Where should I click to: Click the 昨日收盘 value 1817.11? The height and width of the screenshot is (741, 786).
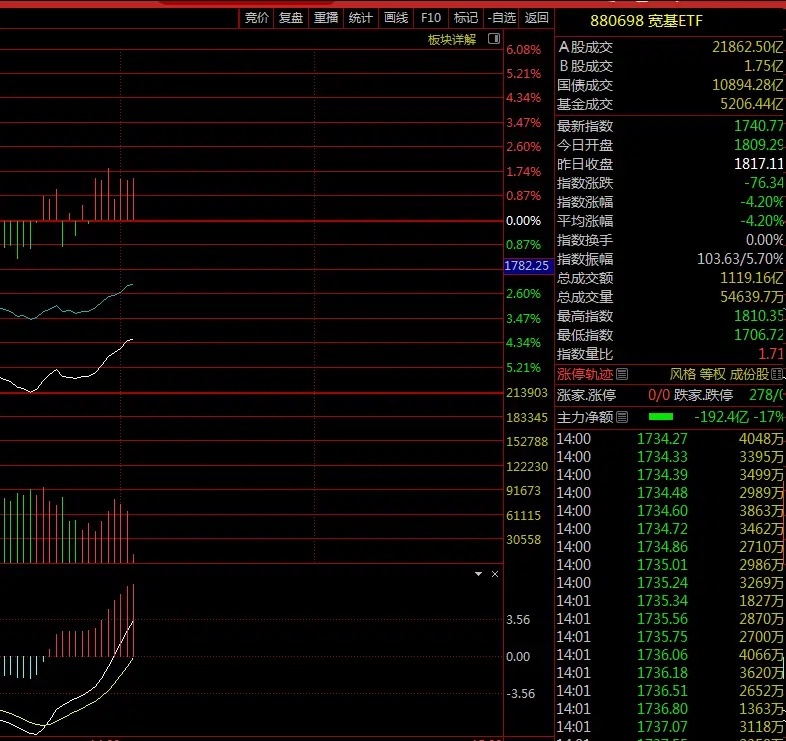pyautogui.click(x=759, y=164)
